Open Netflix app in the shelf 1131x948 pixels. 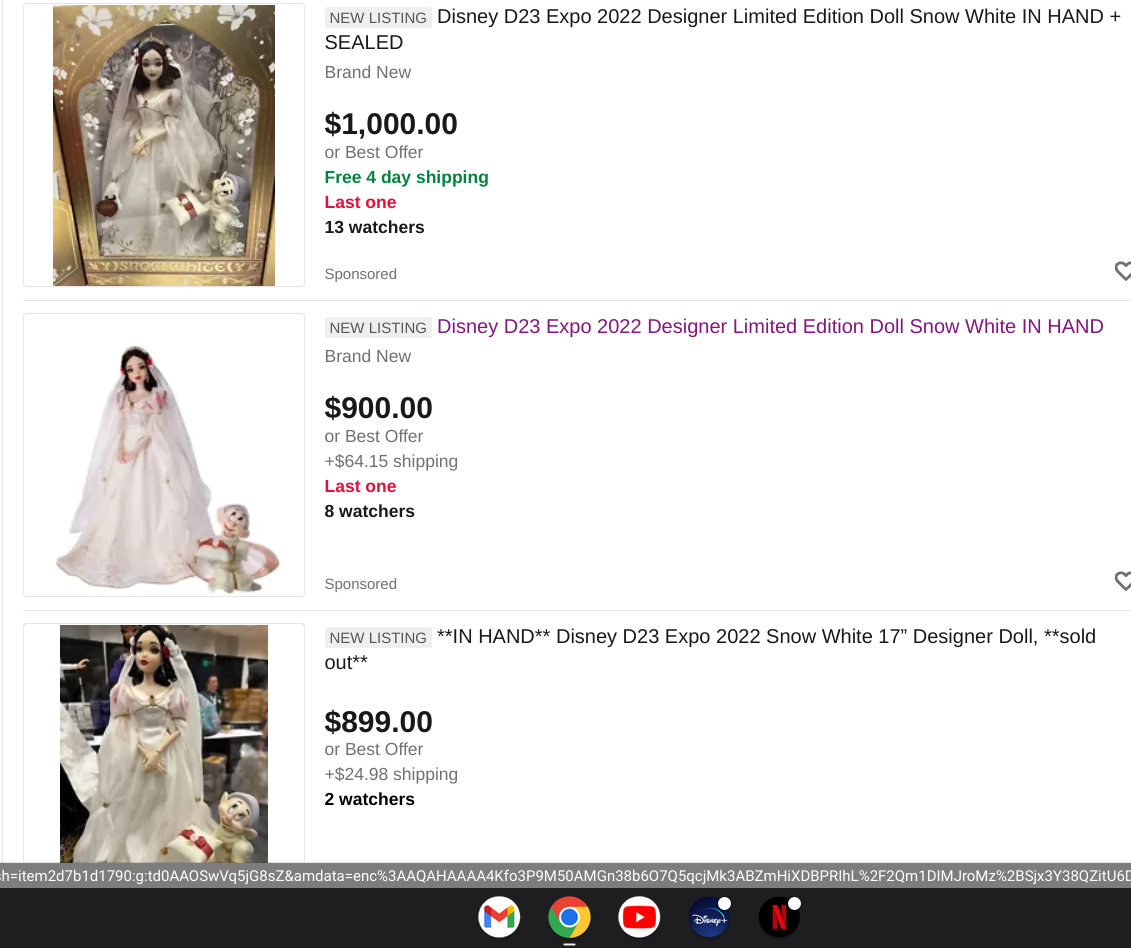[779, 917]
